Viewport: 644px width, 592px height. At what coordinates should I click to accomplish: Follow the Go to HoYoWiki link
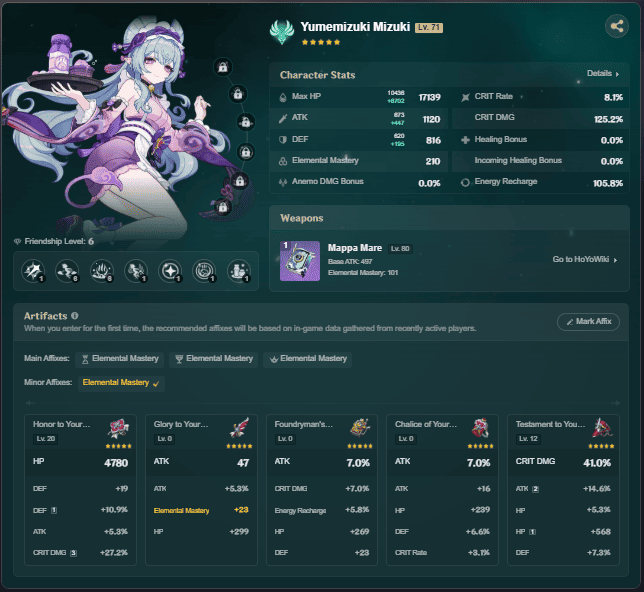pyautogui.click(x=585, y=259)
